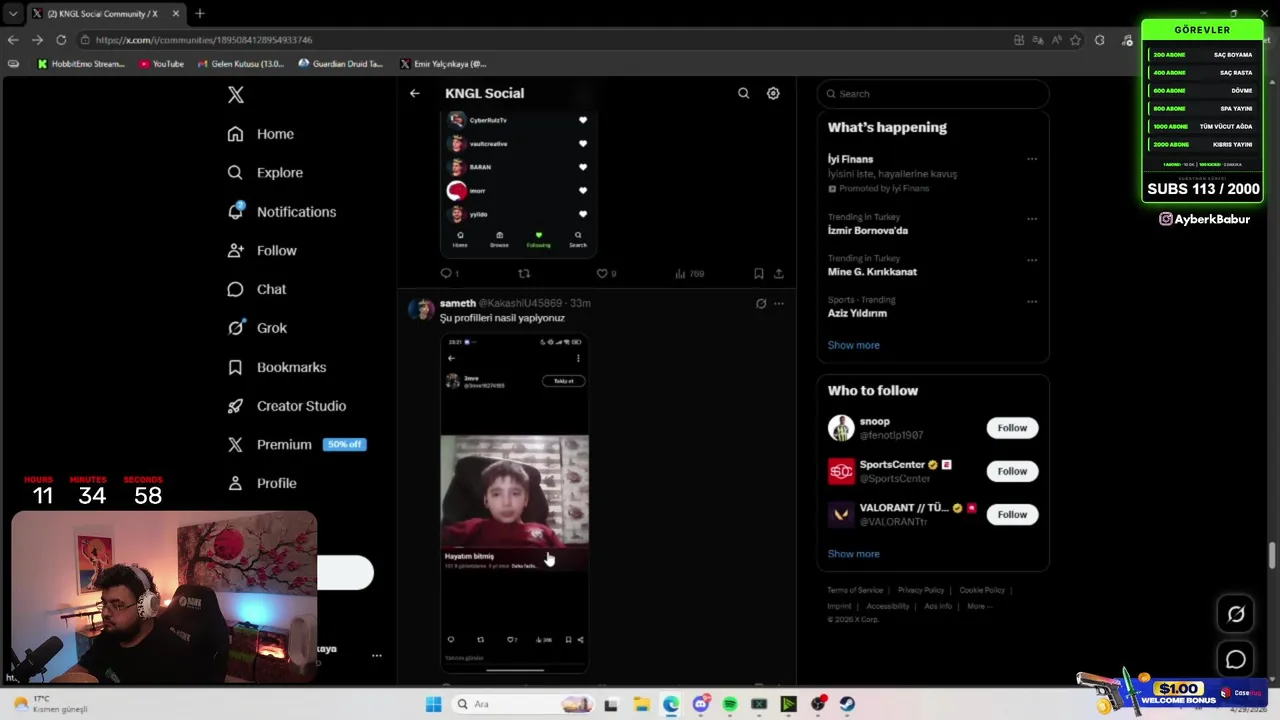1280x720 pixels.
Task: Open more options on sameth's post
Action: tap(779, 303)
